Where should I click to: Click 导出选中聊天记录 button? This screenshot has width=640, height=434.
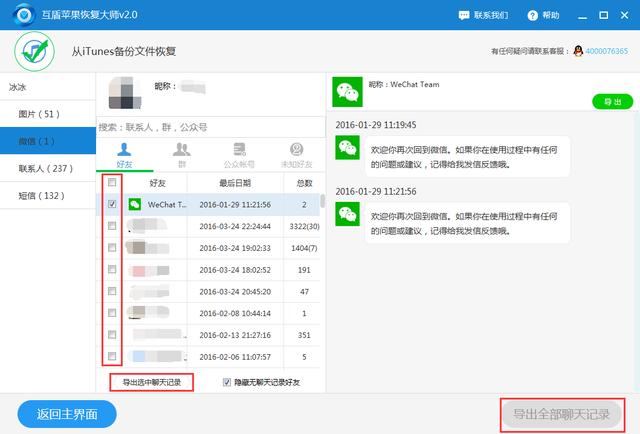tap(152, 383)
